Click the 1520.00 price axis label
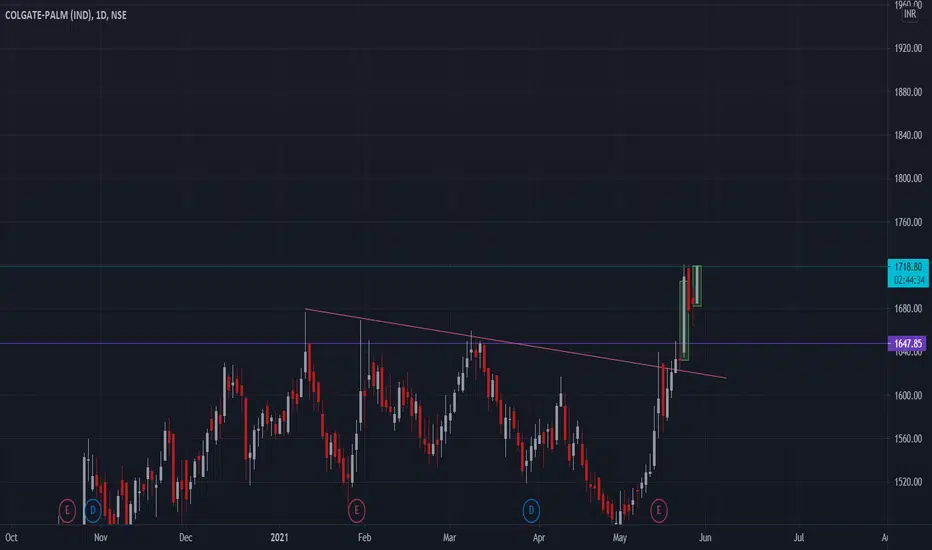This screenshot has width=932, height=550. (908, 482)
